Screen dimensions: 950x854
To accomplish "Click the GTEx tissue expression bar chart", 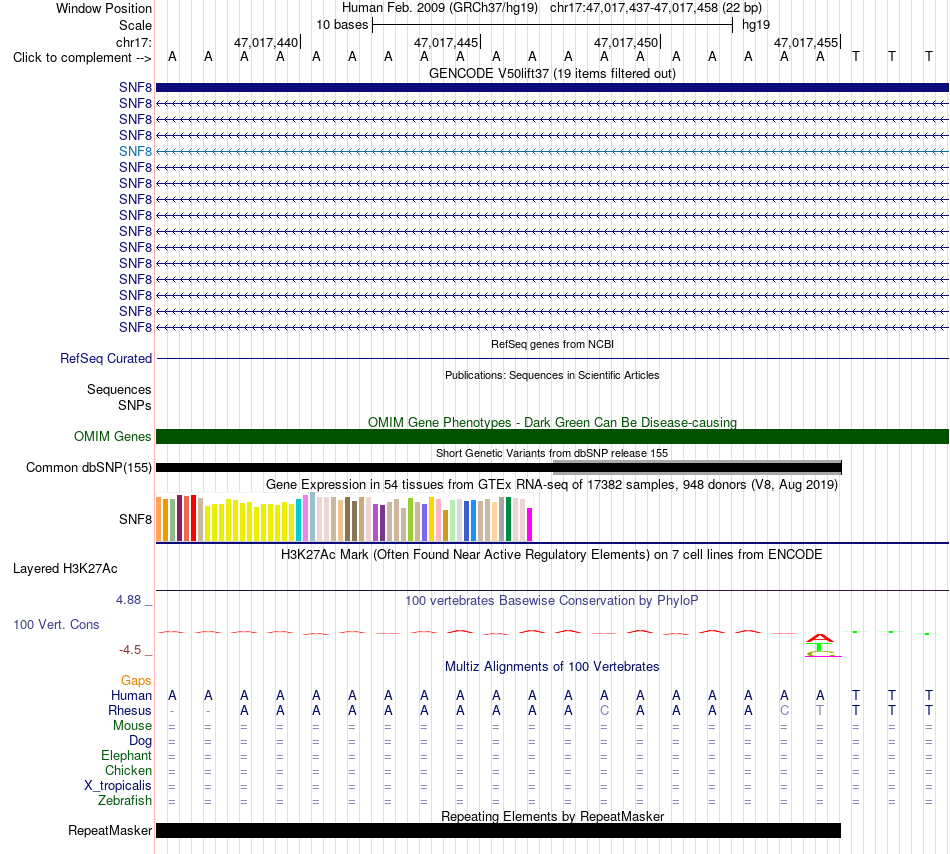I will [x=344, y=517].
